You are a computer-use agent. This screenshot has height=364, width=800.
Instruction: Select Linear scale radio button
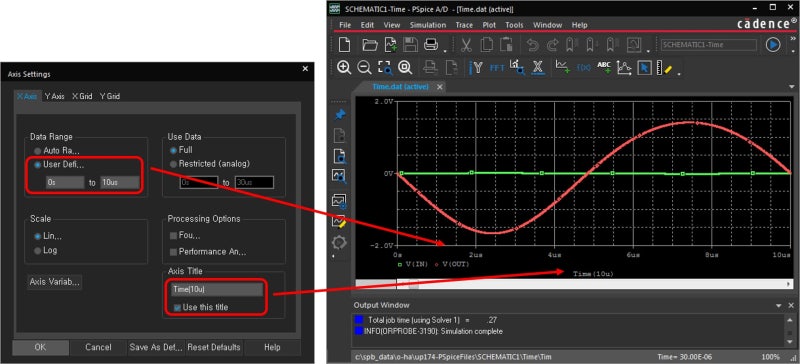click(37, 236)
